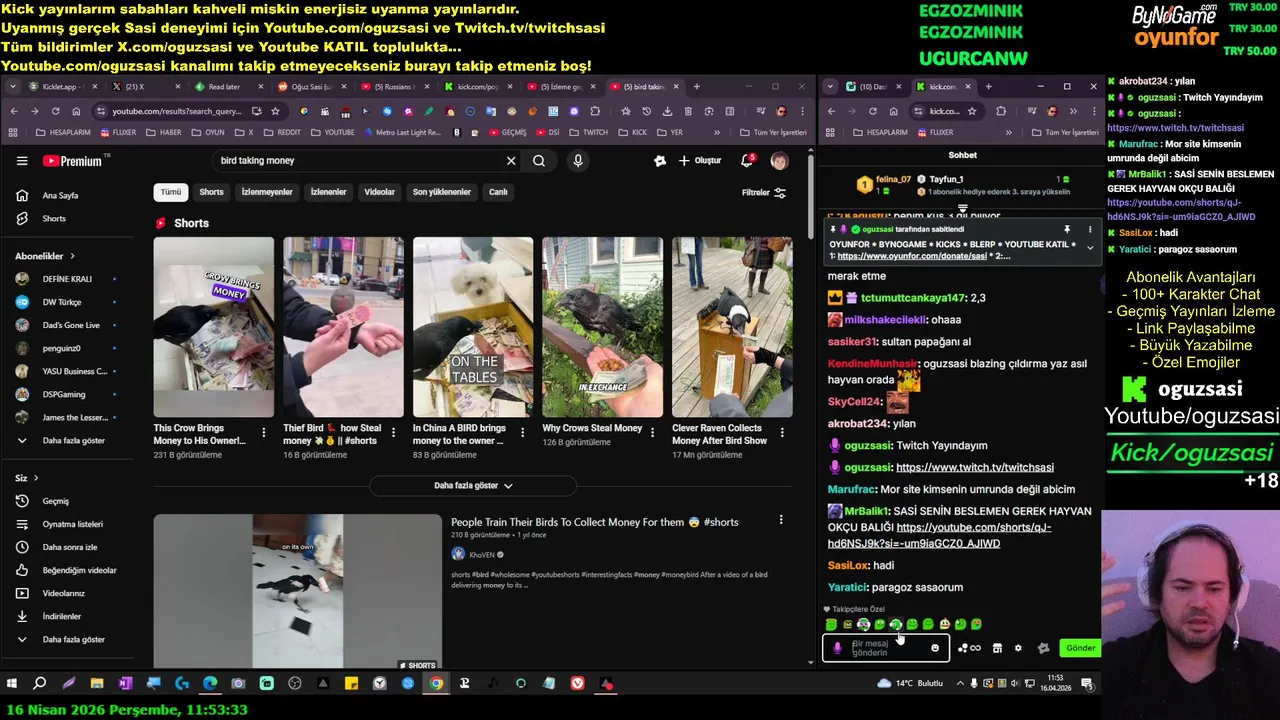Open the Windows notification center
The image size is (1280, 720).
pos(1087,684)
